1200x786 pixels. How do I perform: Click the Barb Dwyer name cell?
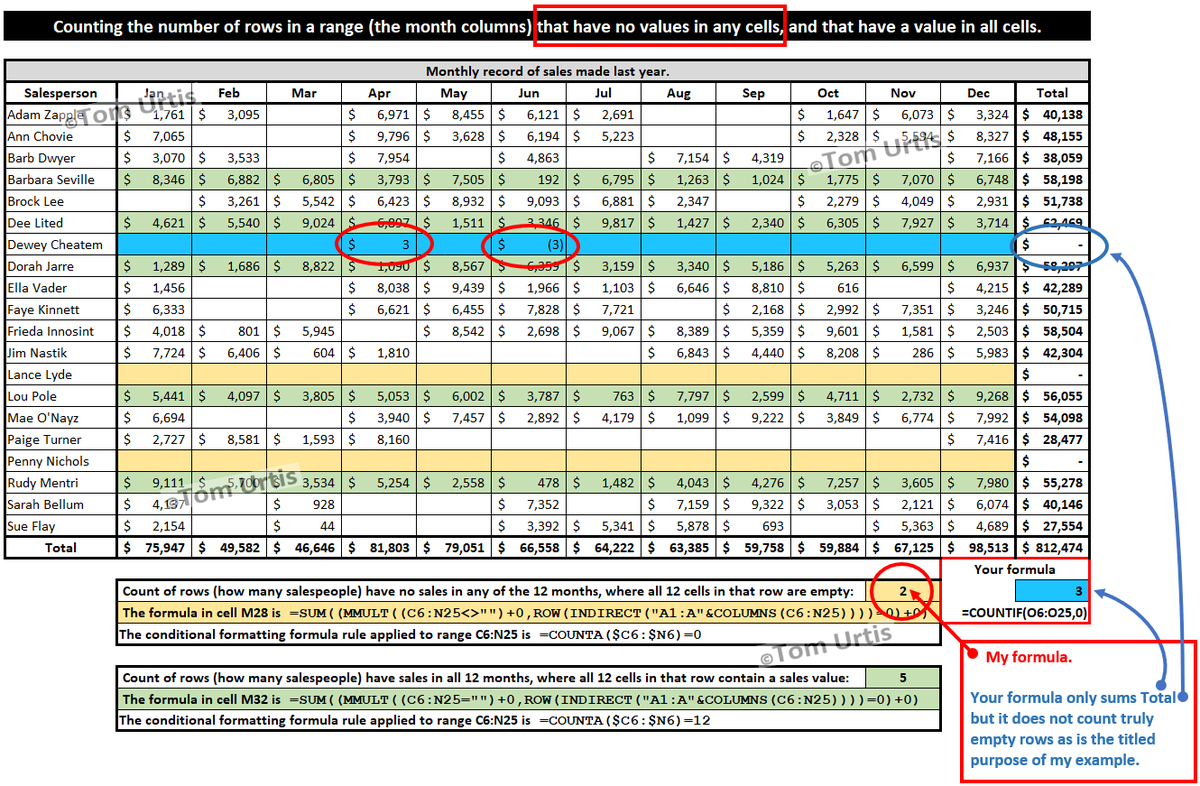click(61, 158)
